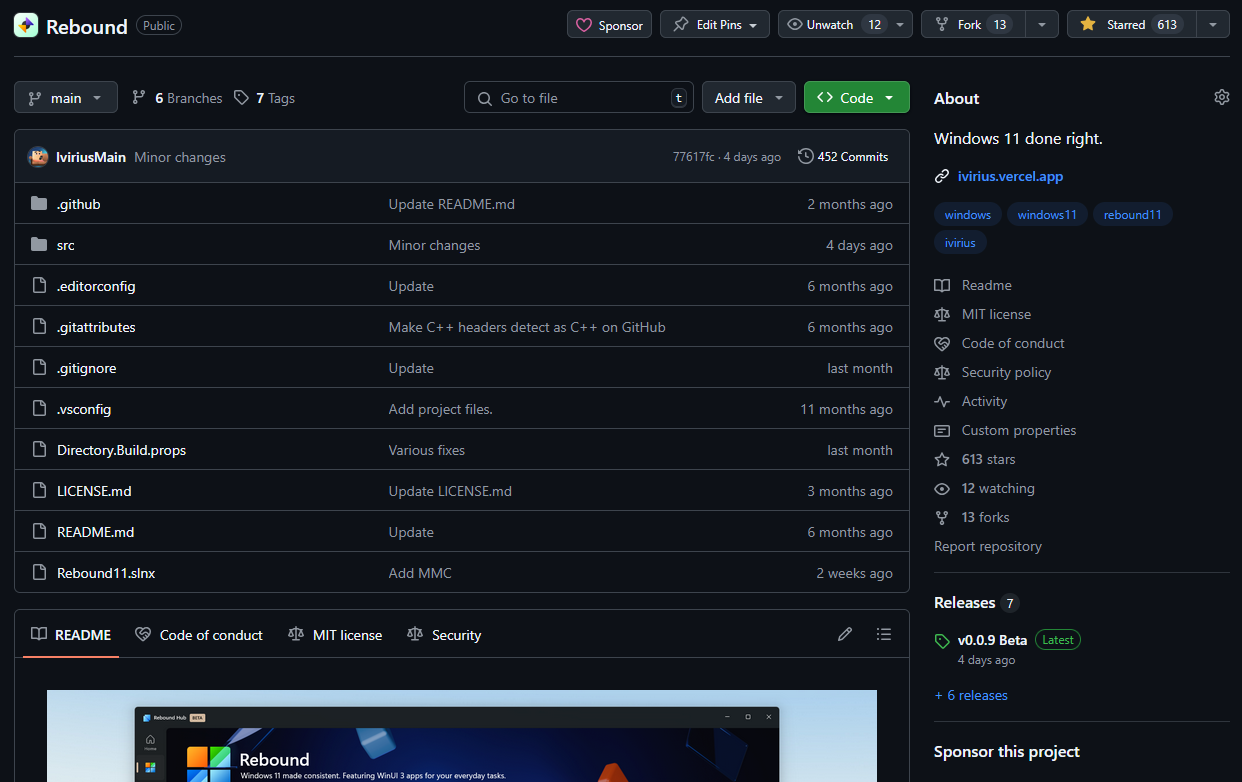Open the 452 Commits history link
Viewport: 1242px width, 782px height.
(x=843, y=157)
